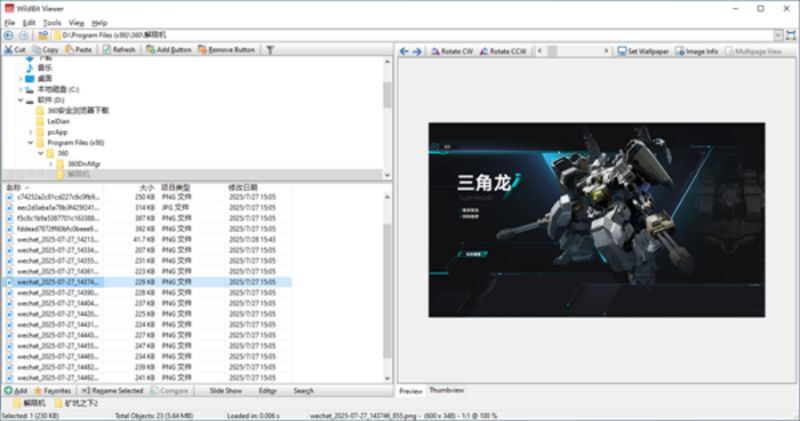Select the 241 KB wechat PNG file
The image size is (800, 421).
148,378
